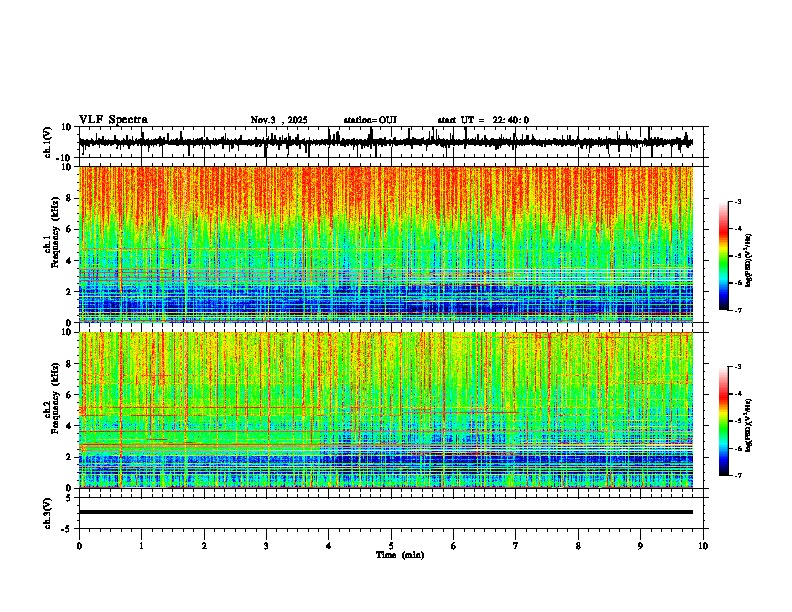Click the "ch.3(V)" axis label
This screenshot has width=792, height=612.
(48, 513)
